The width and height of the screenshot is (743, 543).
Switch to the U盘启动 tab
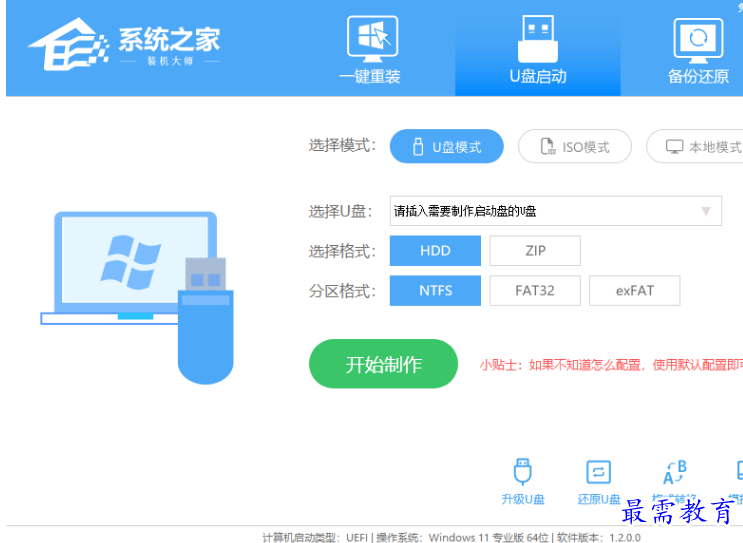click(538, 50)
